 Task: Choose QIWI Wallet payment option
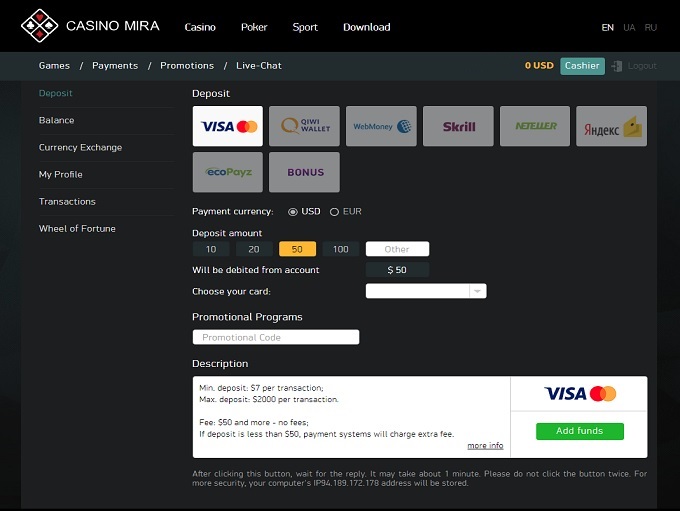click(x=304, y=127)
